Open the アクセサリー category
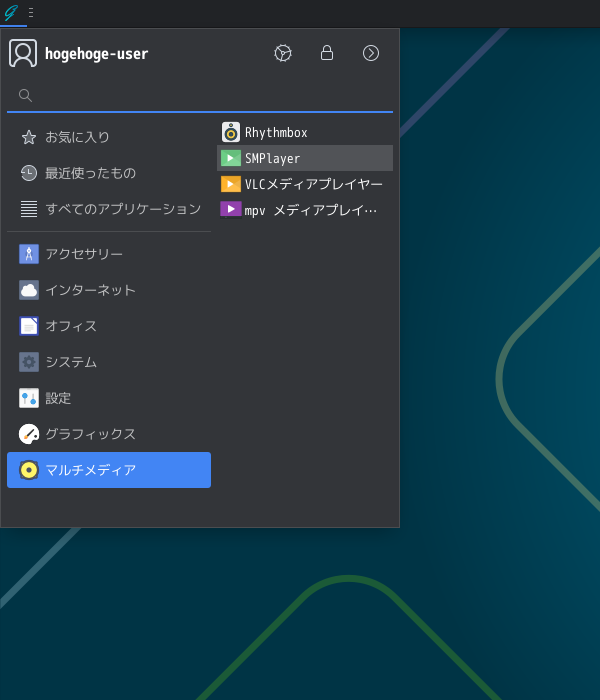Image resolution: width=600 pixels, height=700 pixels. point(109,254)
